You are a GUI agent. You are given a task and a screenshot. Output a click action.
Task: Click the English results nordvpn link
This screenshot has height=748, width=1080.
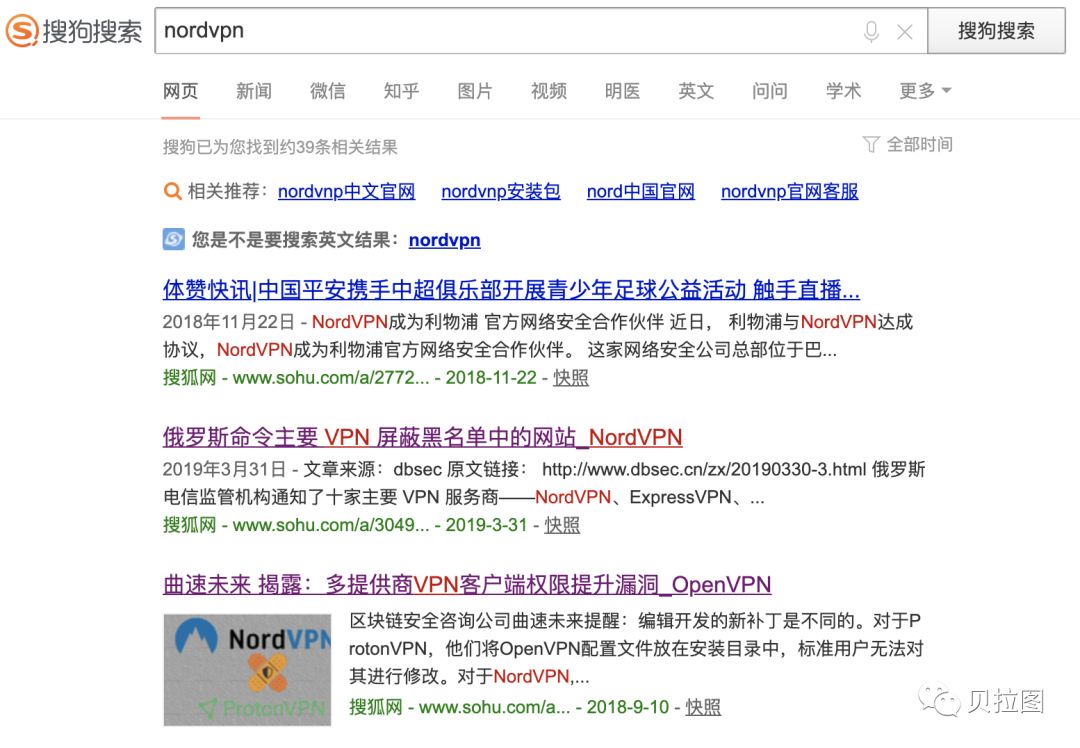[x=444, y=240]
